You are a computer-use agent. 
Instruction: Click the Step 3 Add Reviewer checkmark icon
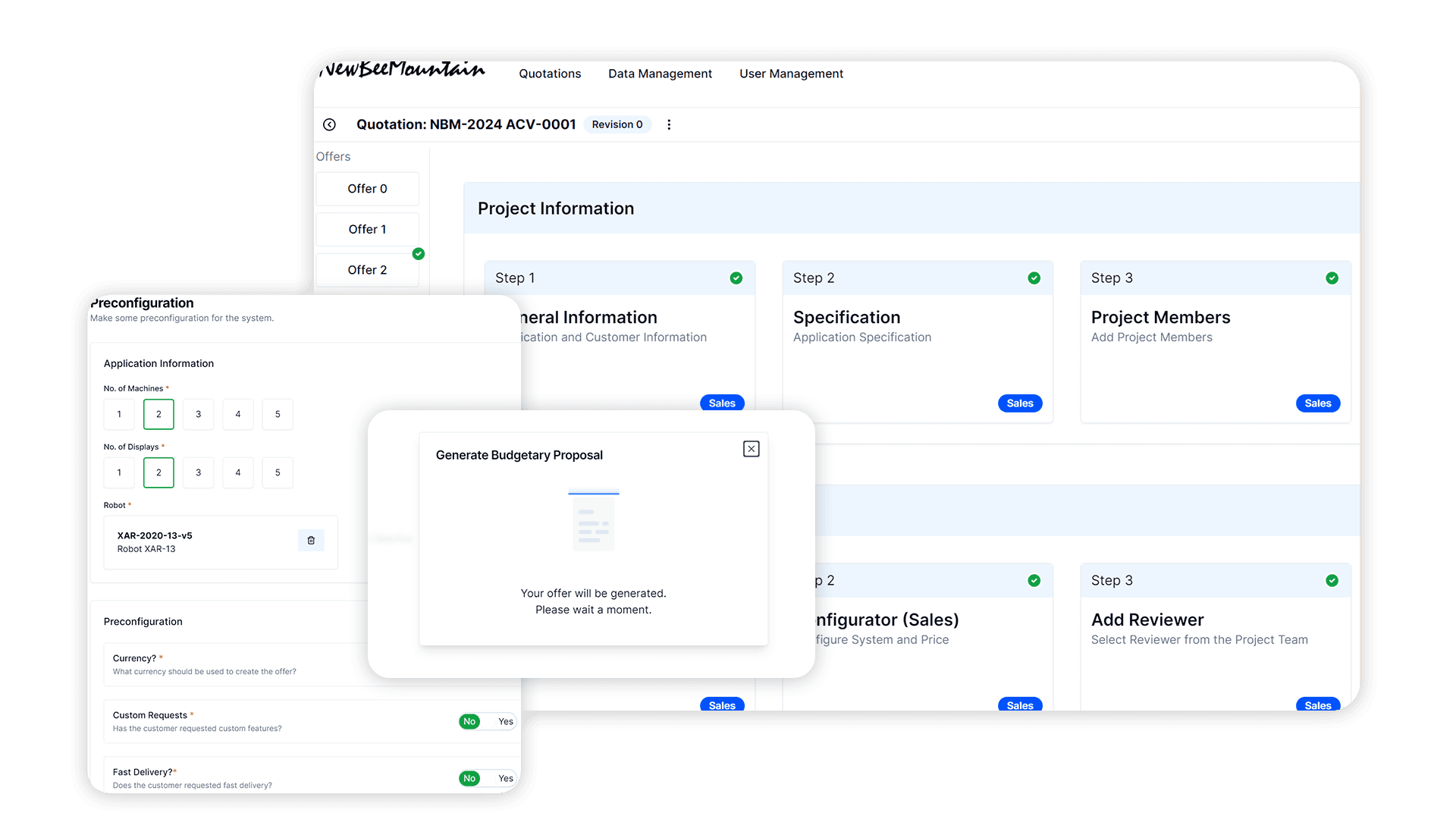click(1332, 580)
